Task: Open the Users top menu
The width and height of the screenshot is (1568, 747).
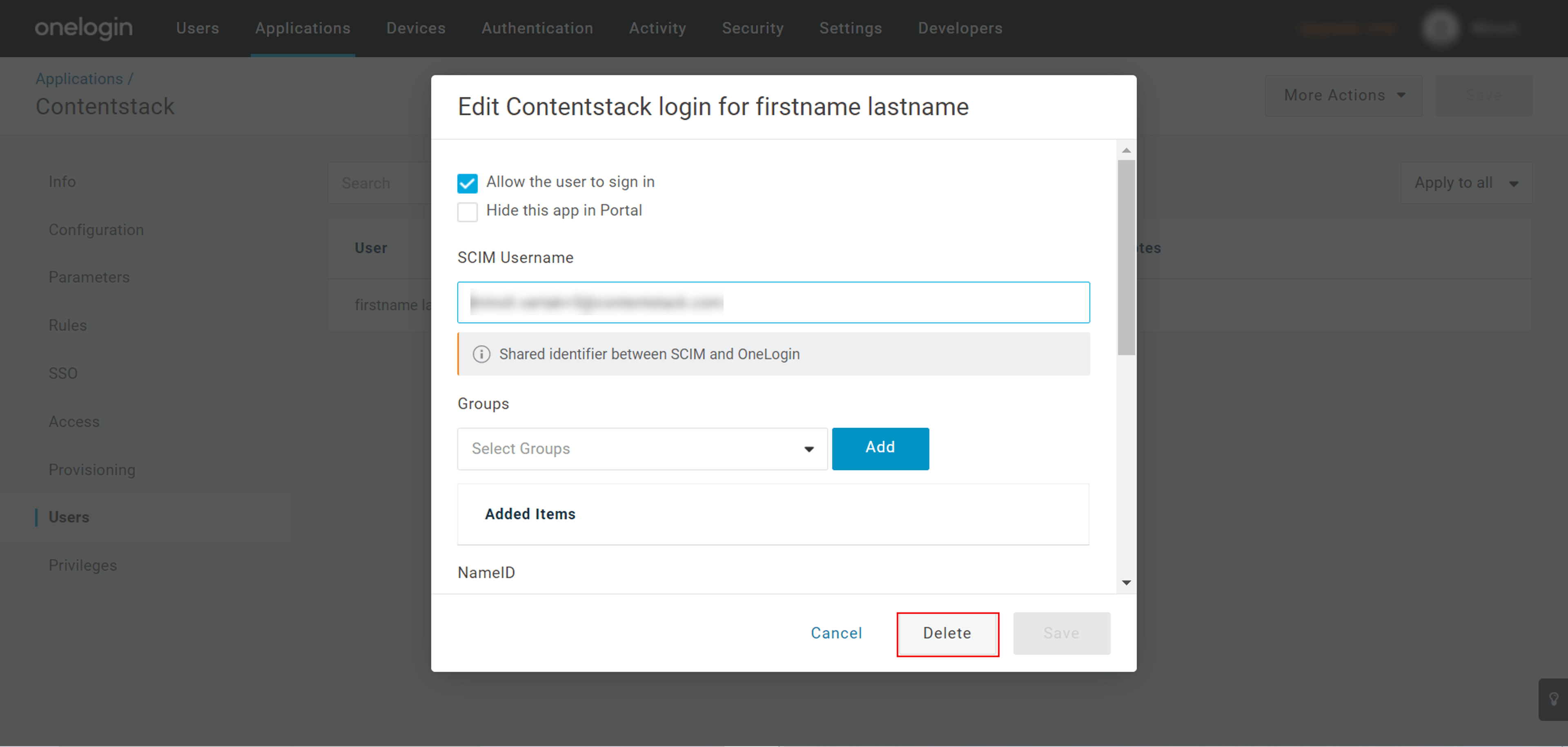Action: (x=197, y=28)
